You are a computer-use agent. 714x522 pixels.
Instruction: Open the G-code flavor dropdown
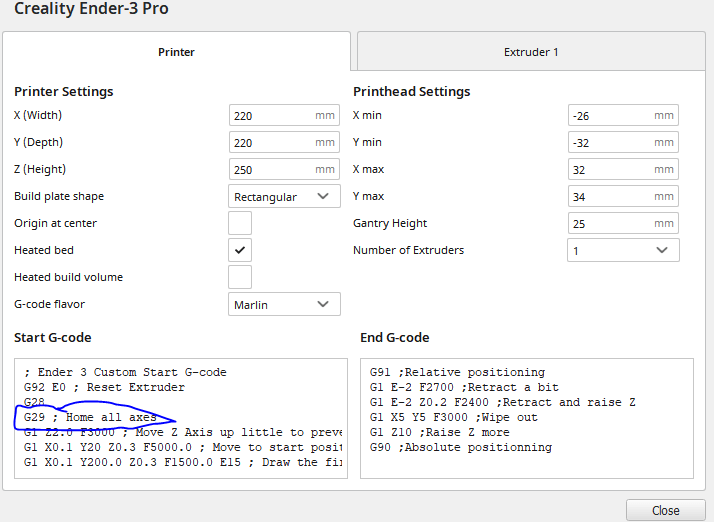point(284,304)
